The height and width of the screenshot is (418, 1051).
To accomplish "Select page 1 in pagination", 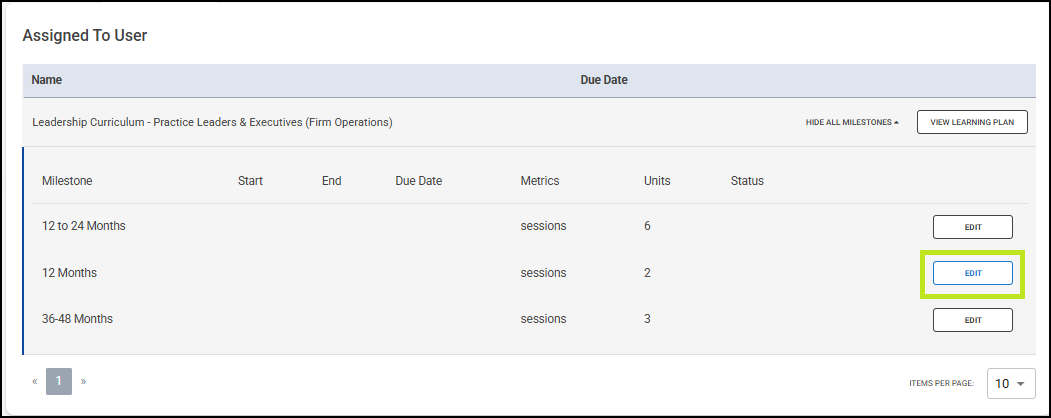I will (59, 381).
